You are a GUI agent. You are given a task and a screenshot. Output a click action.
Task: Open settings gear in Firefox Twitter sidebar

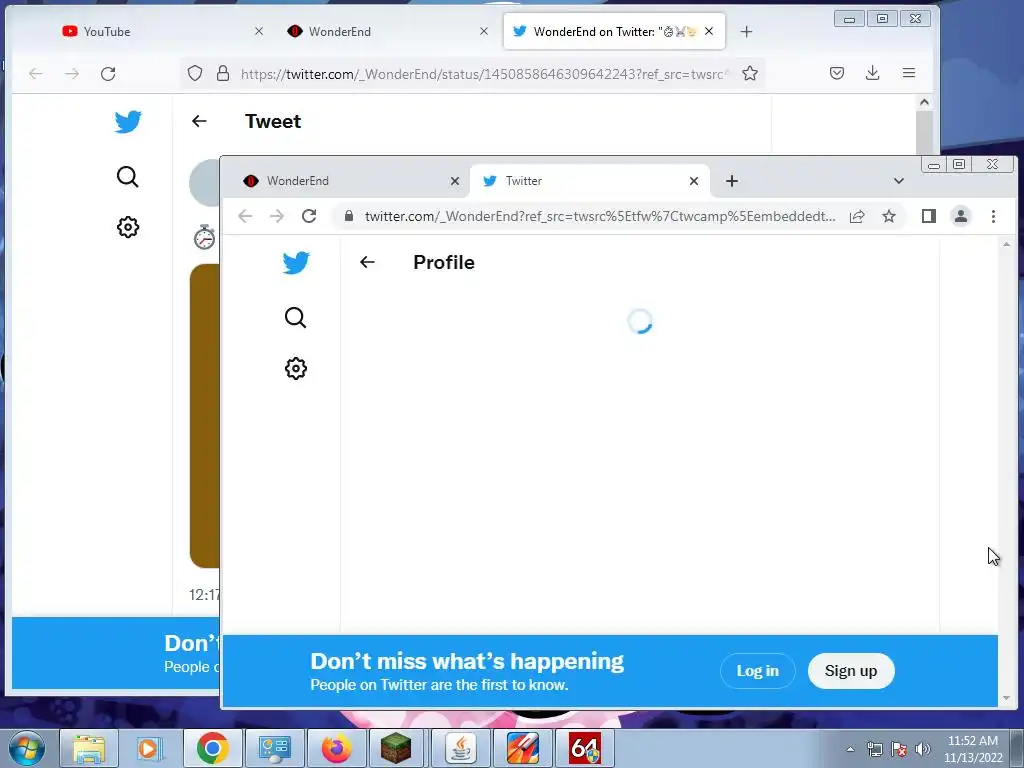pyautogui.click(x=128, y=227)
